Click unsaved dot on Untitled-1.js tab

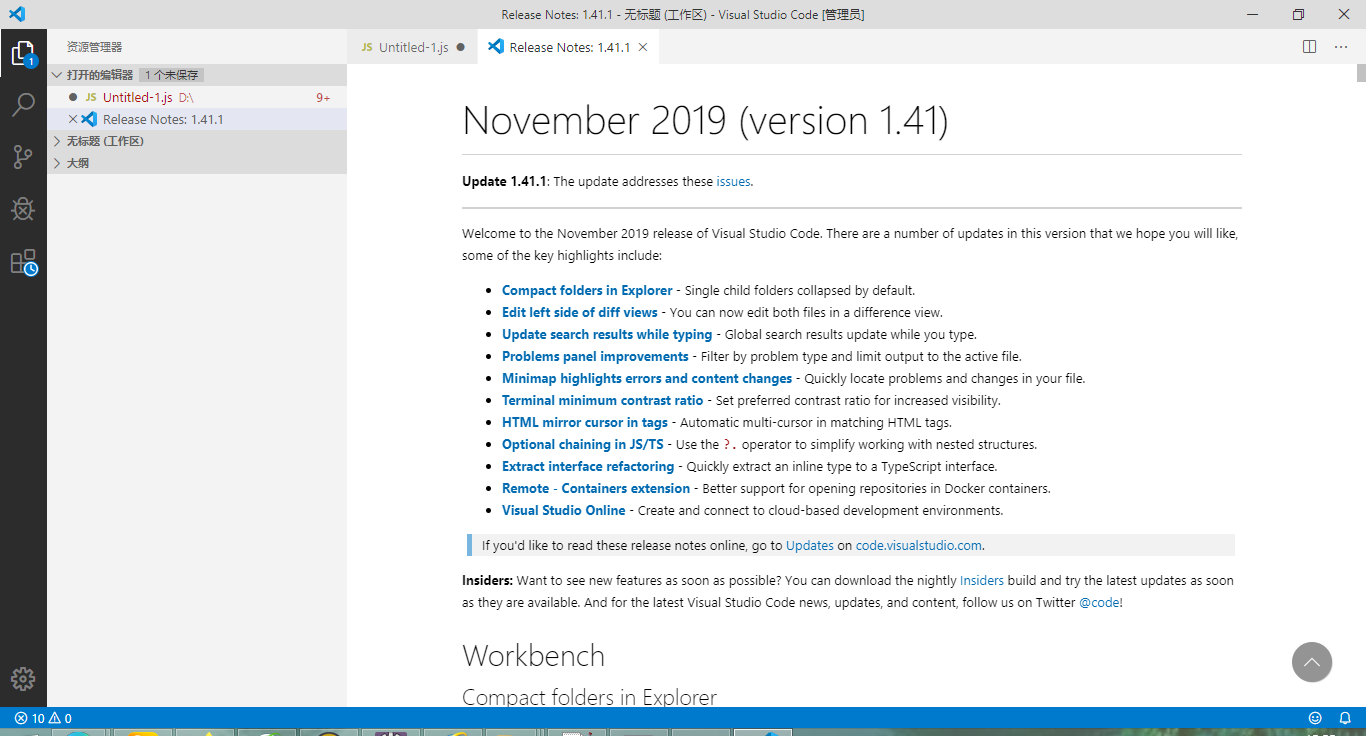[460, 47]
